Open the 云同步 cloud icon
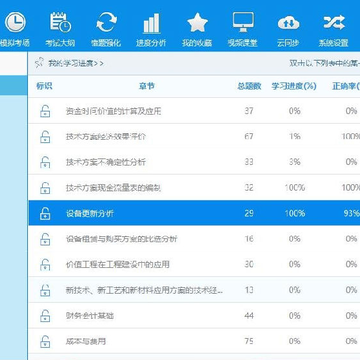The width and height of the screenshot is (360, 360). [x=288, y=23]
